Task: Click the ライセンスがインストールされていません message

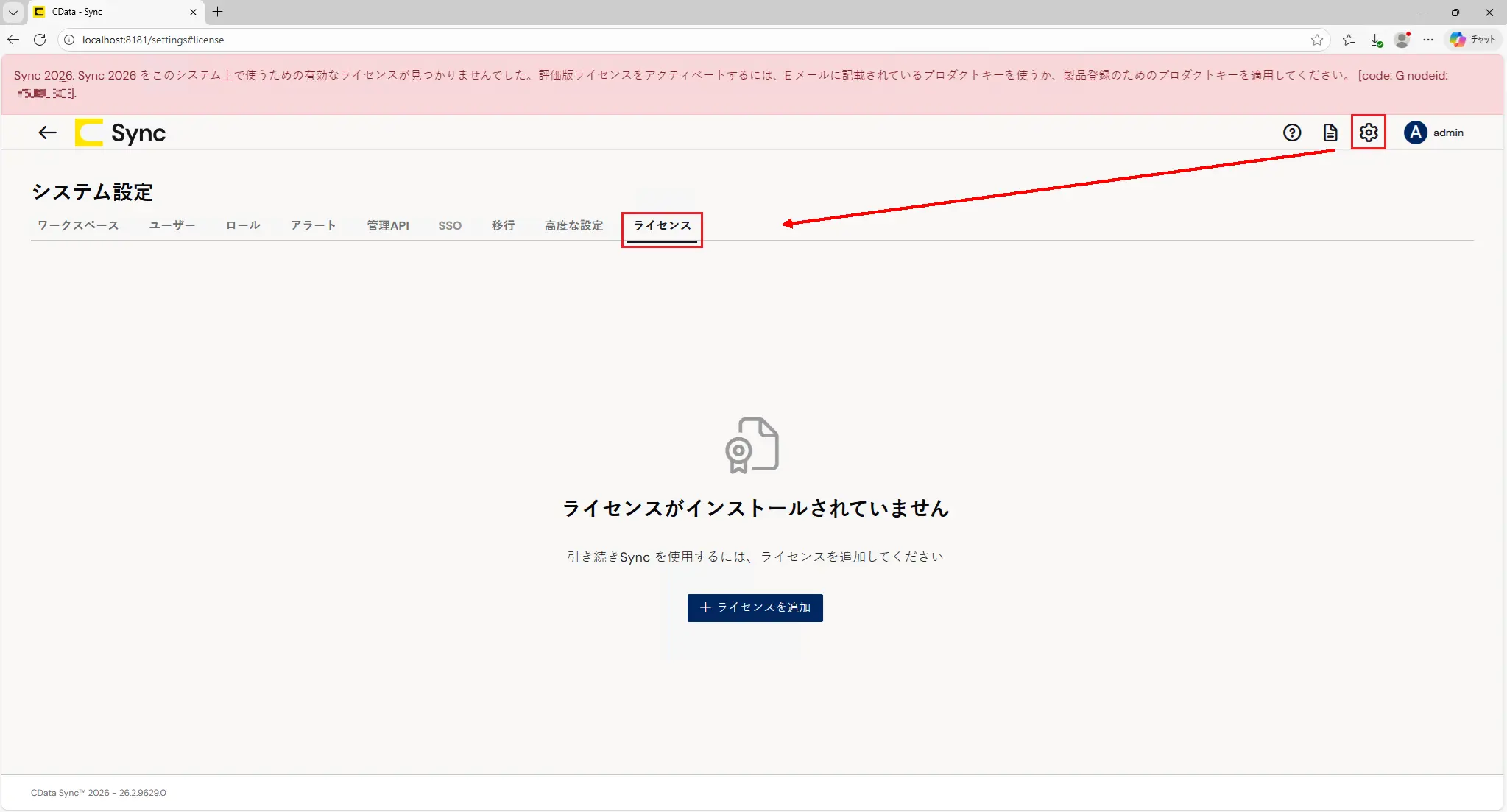Action: (755, 509)
